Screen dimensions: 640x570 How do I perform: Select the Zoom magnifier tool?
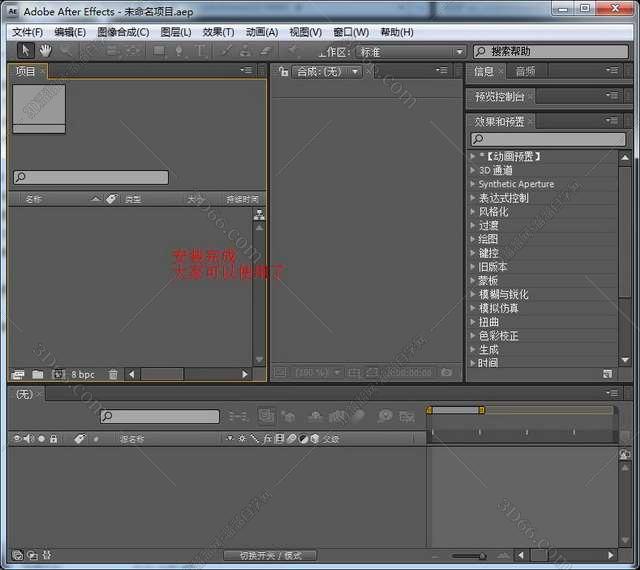pyautogui.click(x=65, y=51)
